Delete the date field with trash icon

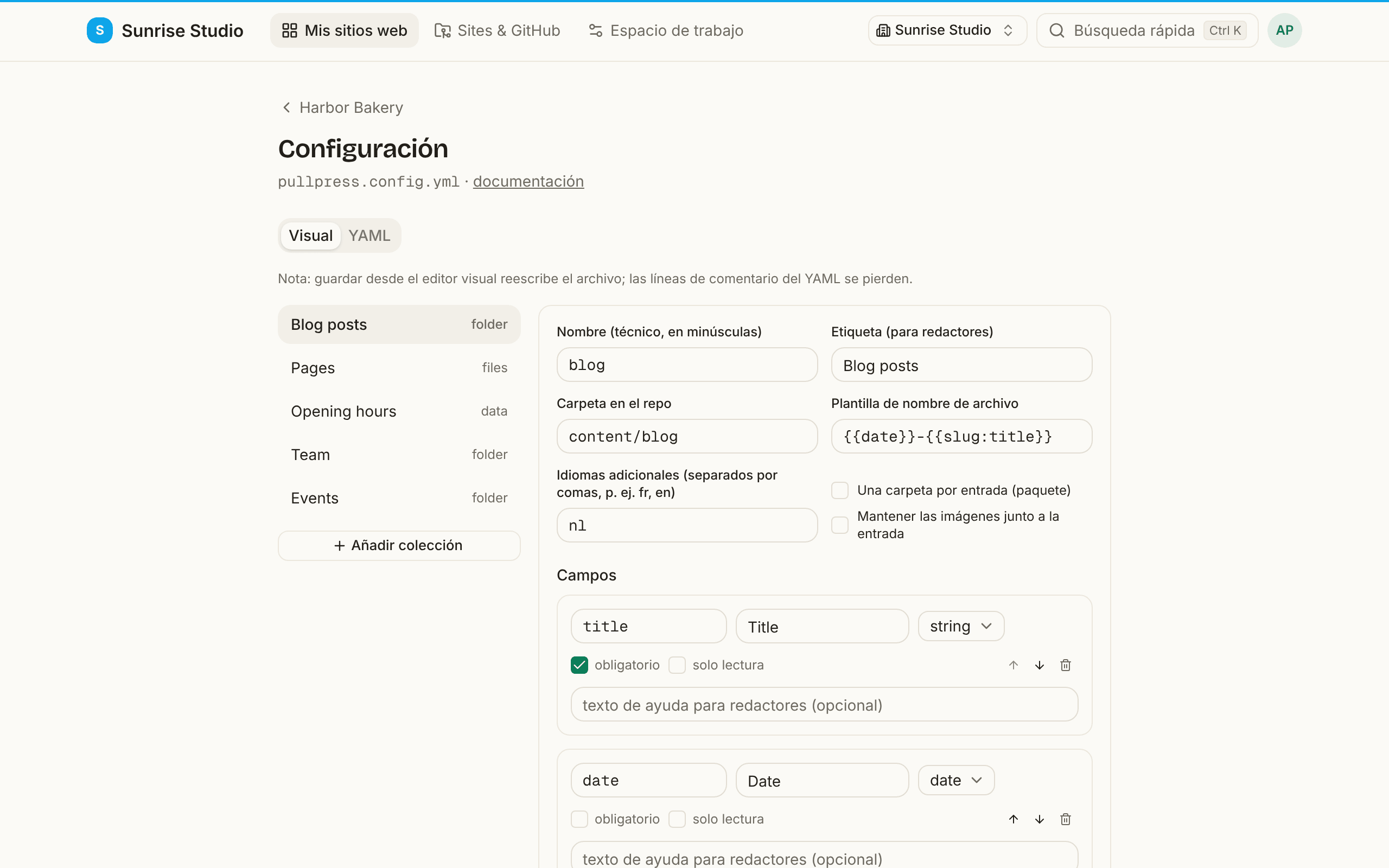pos(1065,819)
